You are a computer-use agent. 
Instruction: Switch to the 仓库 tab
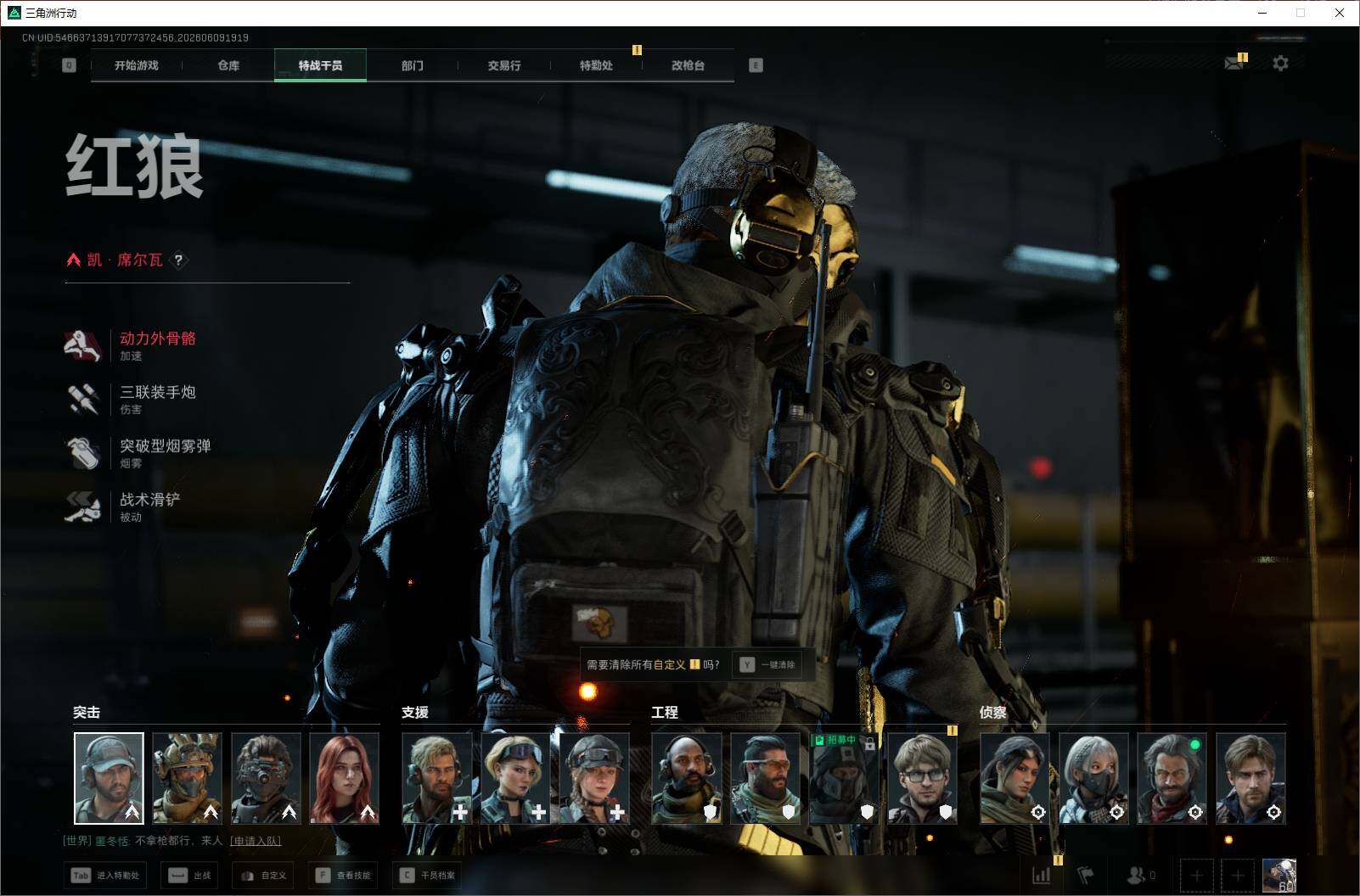(x=228, y=65)
